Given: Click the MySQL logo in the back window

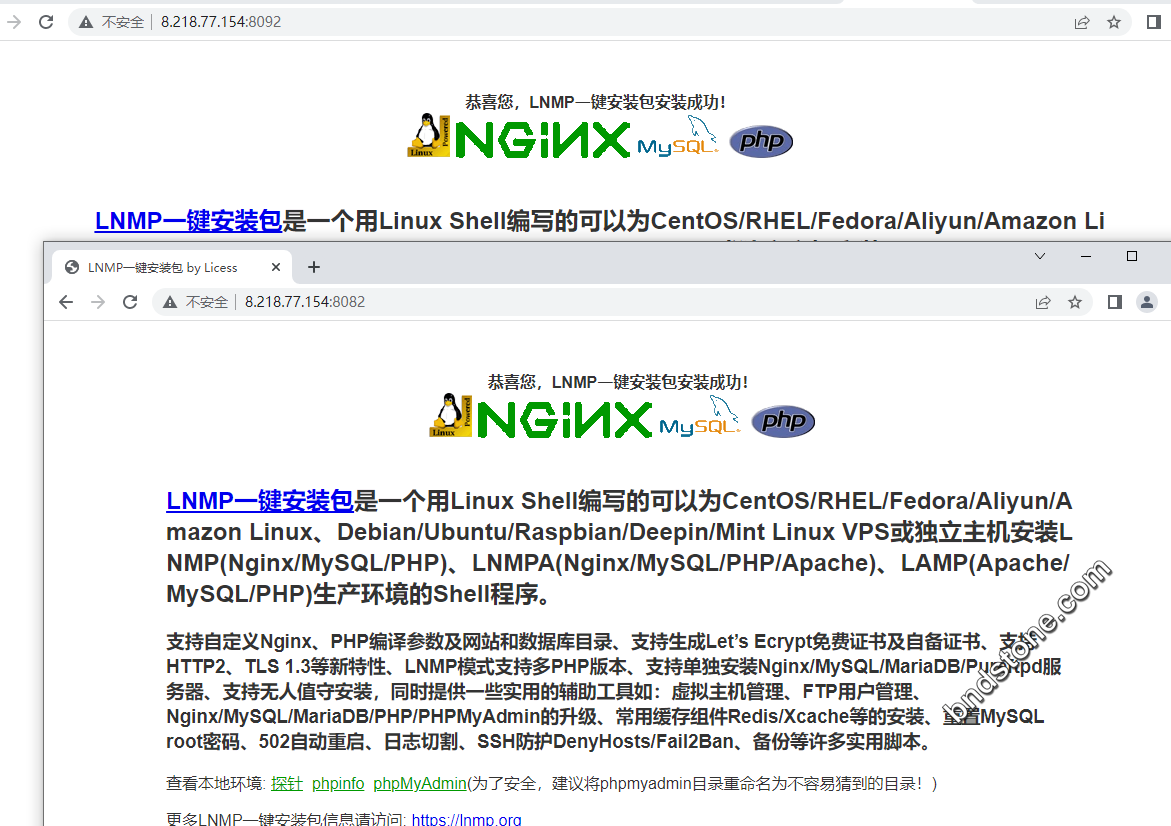Looking at the screenshot, I should click(x=677, y=136).
